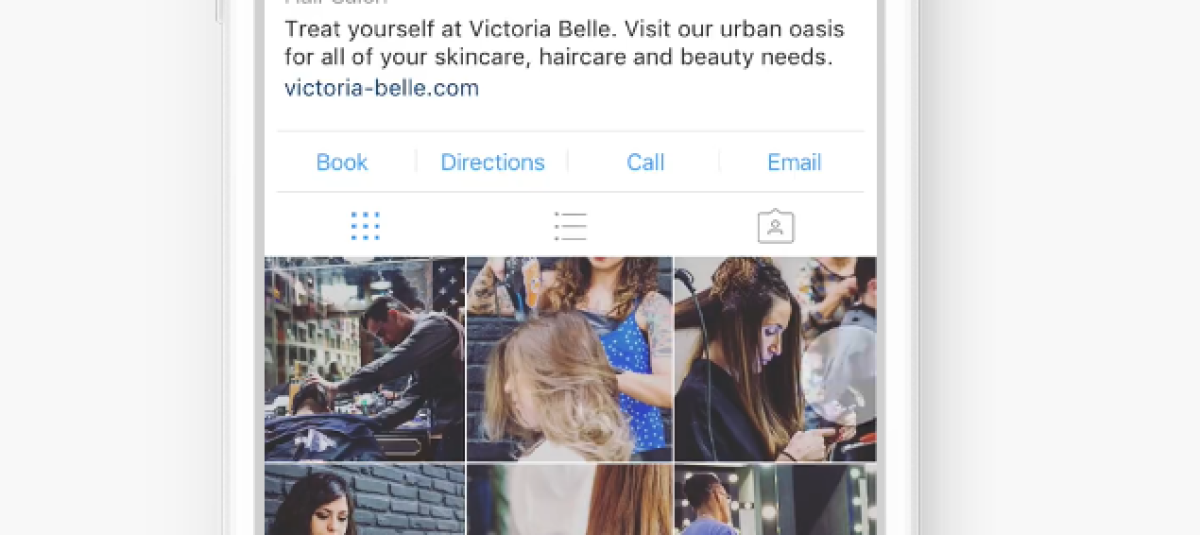Tap the Hair Salon category label
The image size is (1200, 535).
pos(336,3)
